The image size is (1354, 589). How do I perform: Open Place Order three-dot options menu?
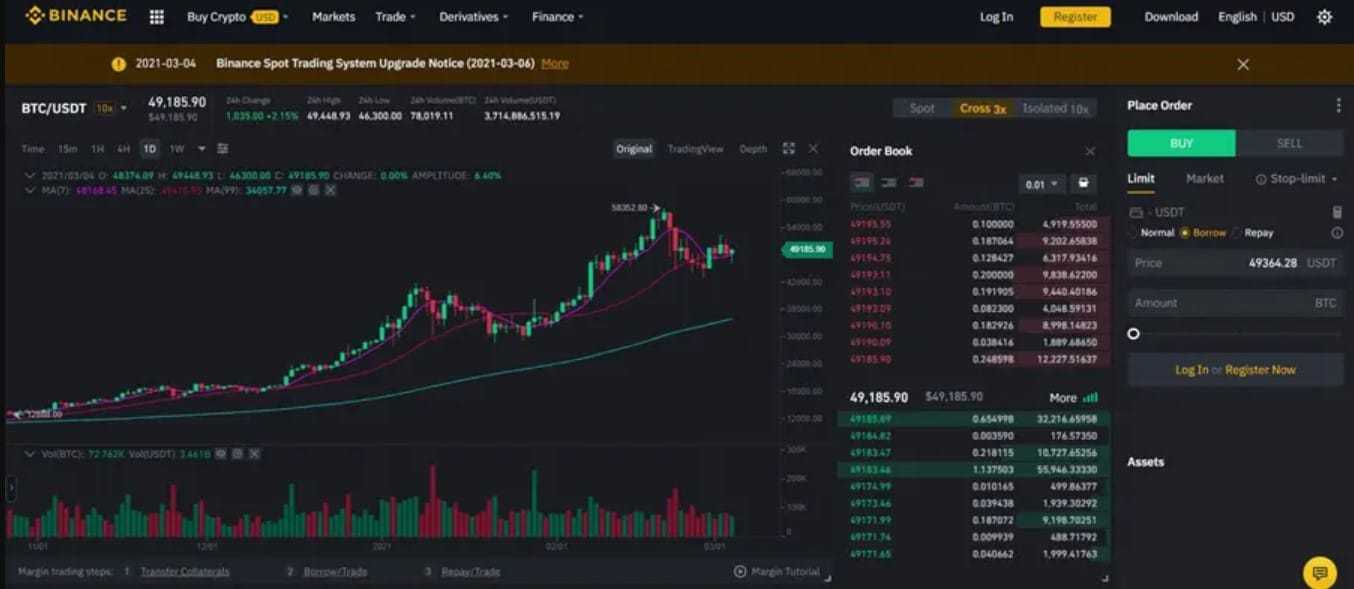tap(1338, 105)
